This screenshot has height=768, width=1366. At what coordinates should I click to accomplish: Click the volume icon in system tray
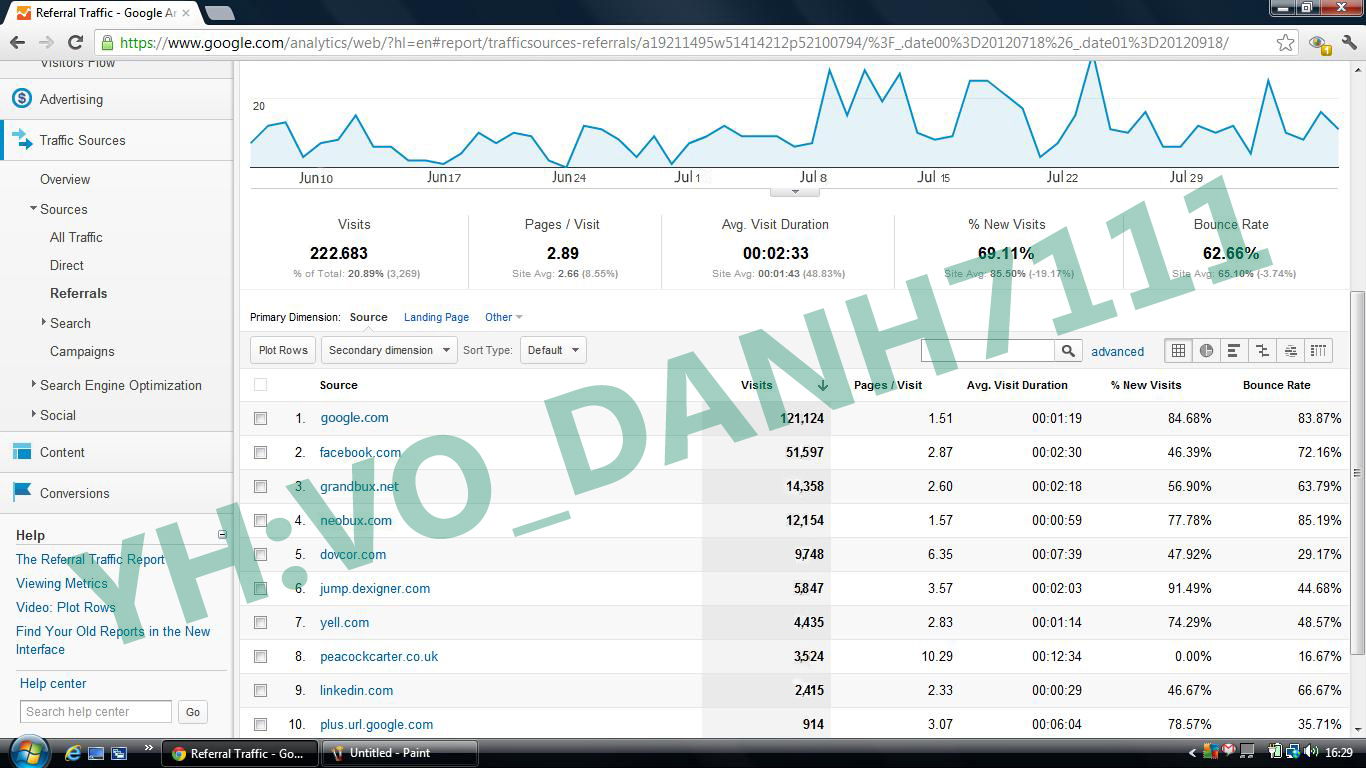coord(1311,752)
